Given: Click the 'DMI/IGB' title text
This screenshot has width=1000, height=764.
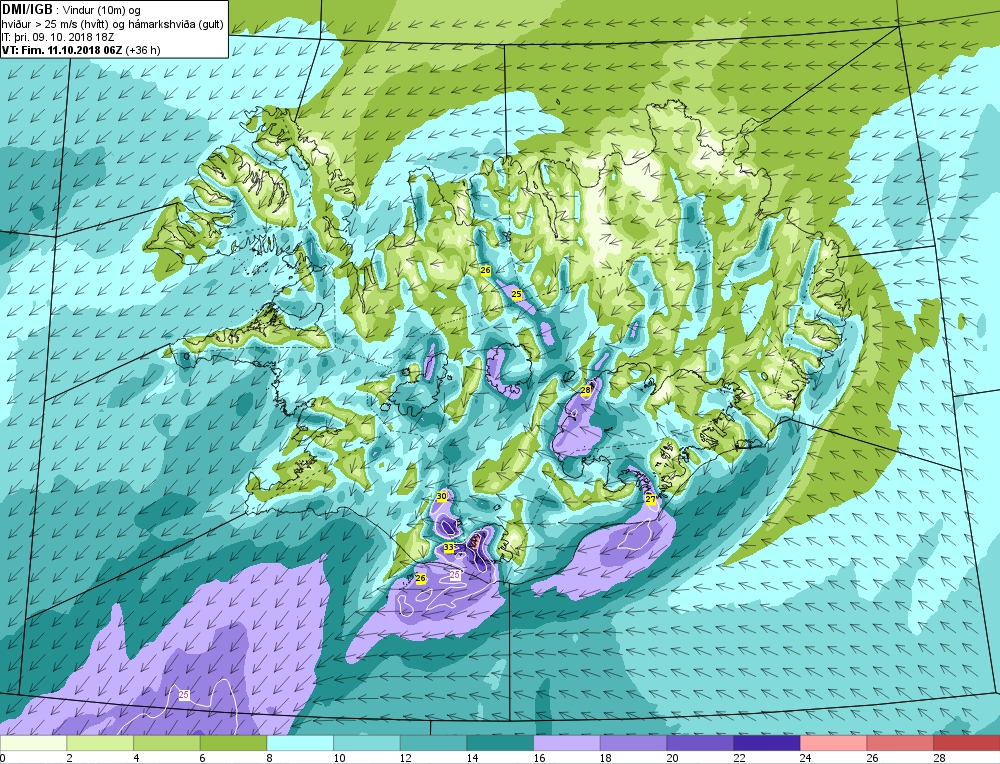Looking at the screenshot, I should (x=27, y=10).
